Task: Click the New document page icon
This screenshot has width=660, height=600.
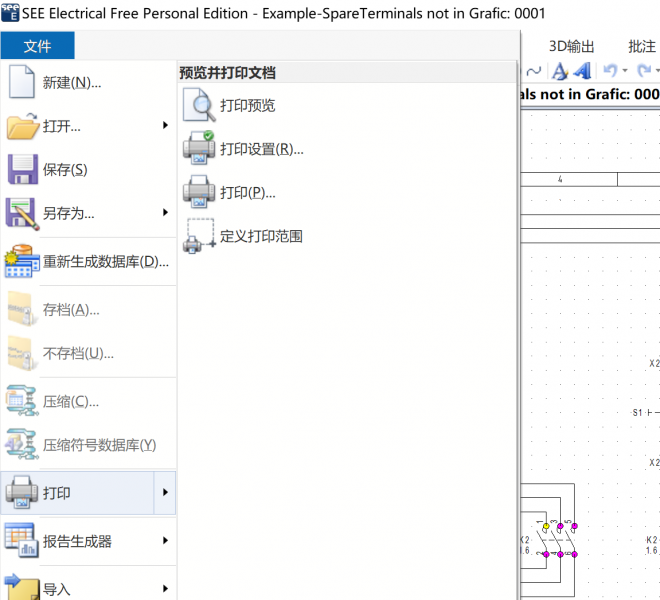Action: tap(21, 81)
